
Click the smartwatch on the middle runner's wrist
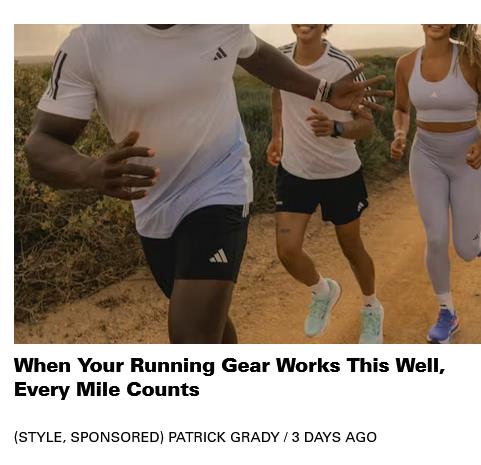pos(337,129)
